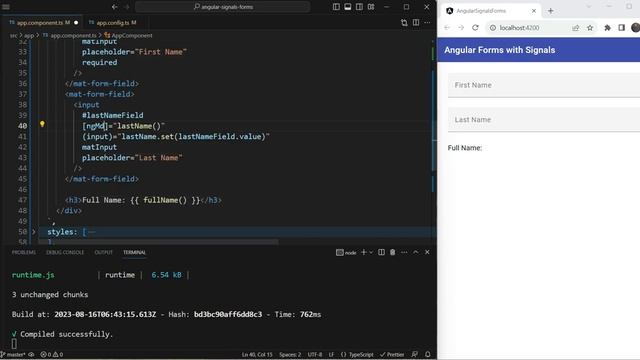Bookmark this page with the star
The width and height of the screenshot is (640, 360).
(x=590, y=28)
